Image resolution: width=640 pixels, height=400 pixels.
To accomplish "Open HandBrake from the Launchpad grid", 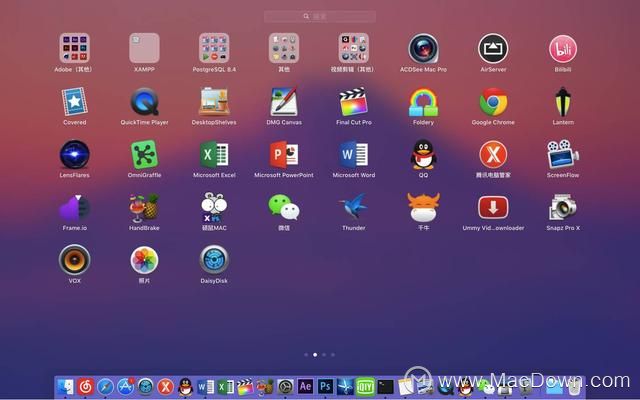I will click(x=144, y=207).
